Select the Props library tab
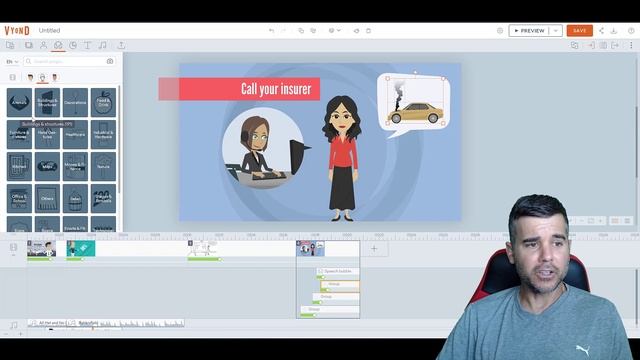 58,45
